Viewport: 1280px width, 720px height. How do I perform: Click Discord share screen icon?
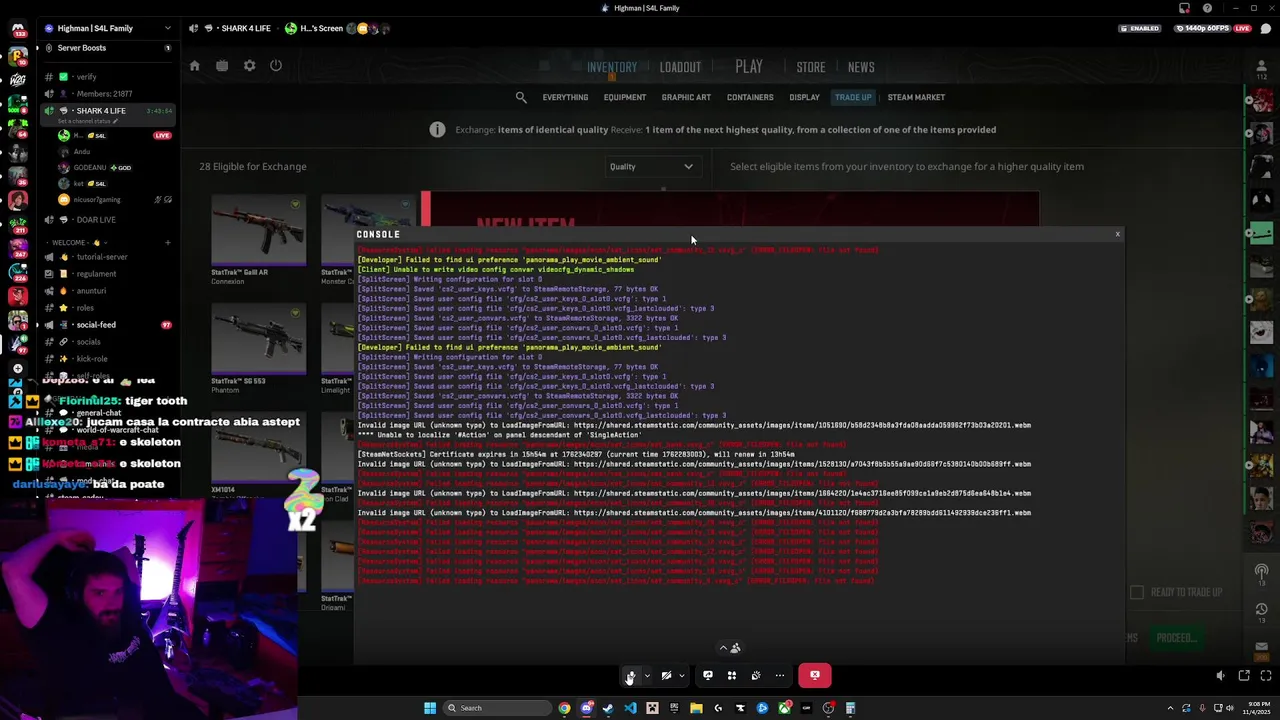[708, 676]
